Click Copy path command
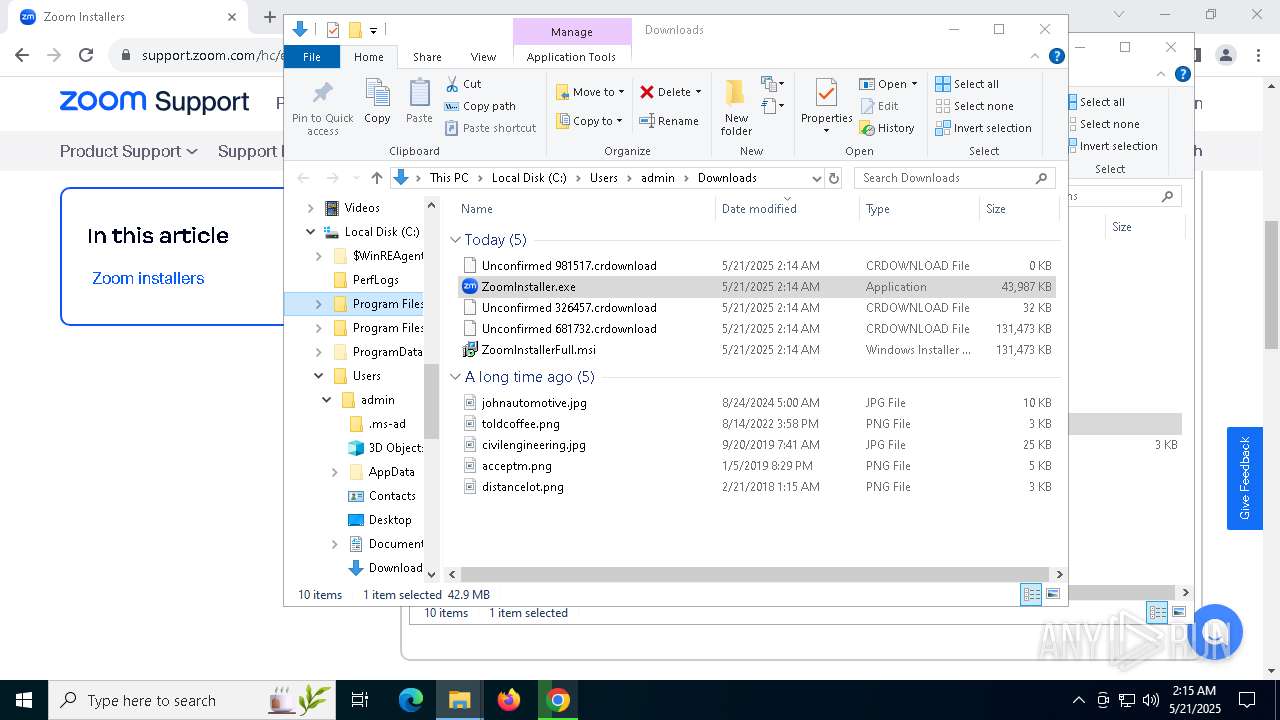1280x720 pixels. (x=480, y=106)
